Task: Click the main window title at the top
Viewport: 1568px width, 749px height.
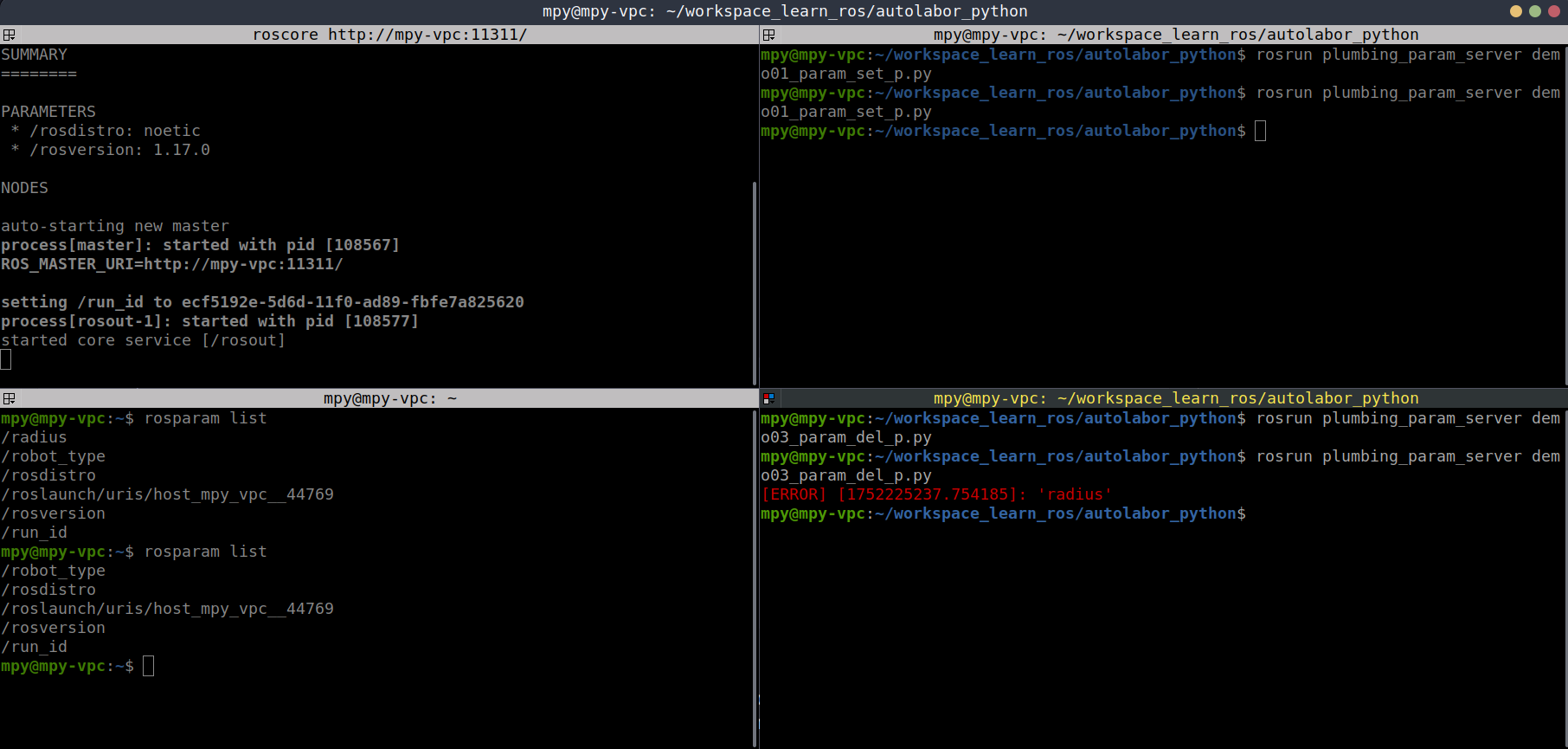Action: 784,11
